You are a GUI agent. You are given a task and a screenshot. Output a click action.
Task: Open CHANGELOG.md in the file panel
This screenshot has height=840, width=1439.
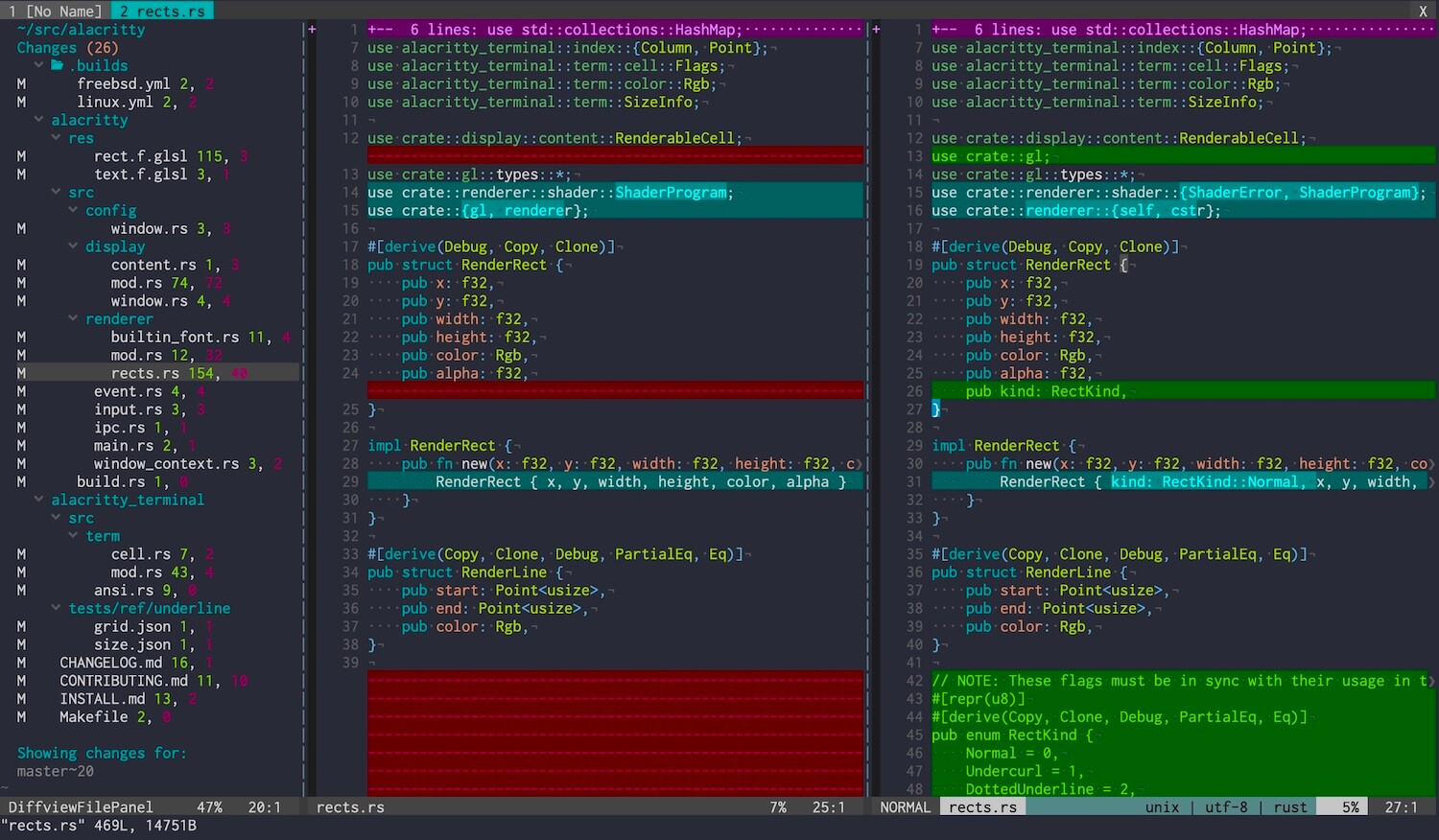[x=111, y=663]
